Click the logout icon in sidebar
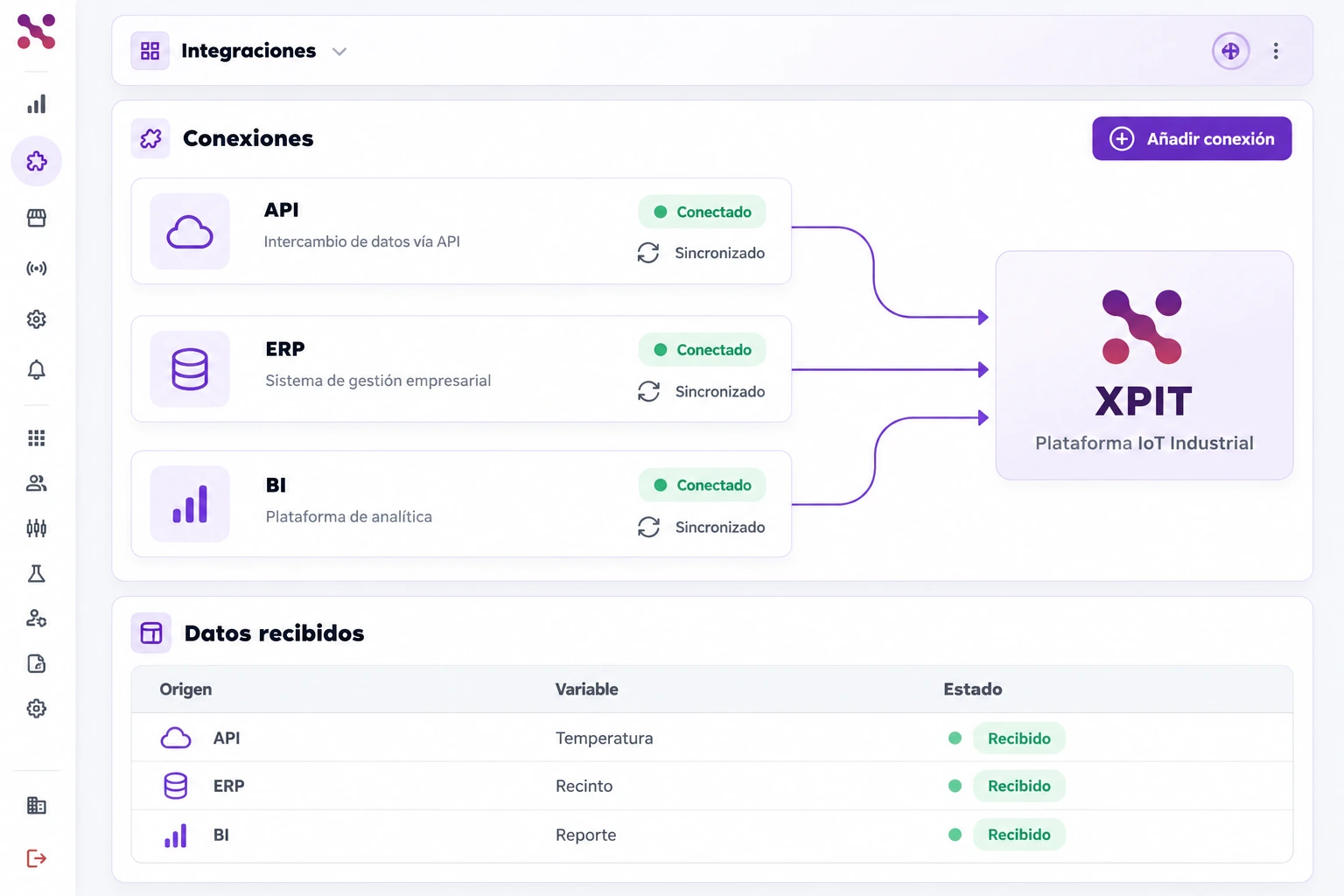 (36, 858)
